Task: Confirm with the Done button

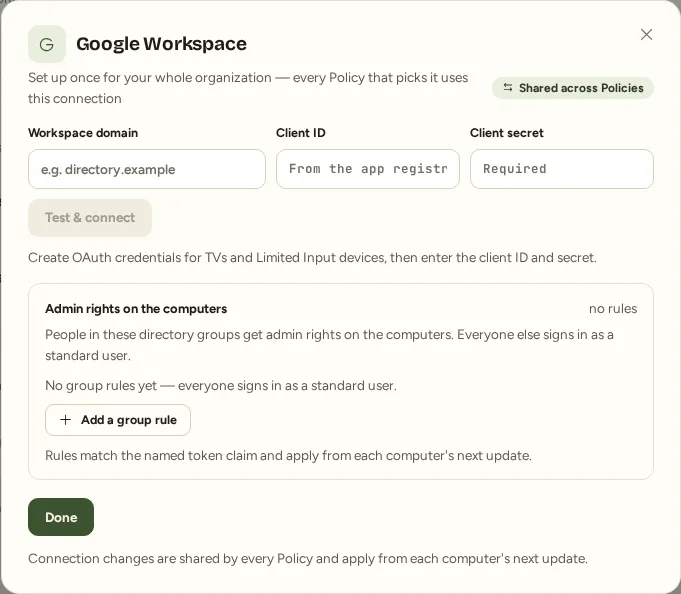Action: tap(61, 517)
